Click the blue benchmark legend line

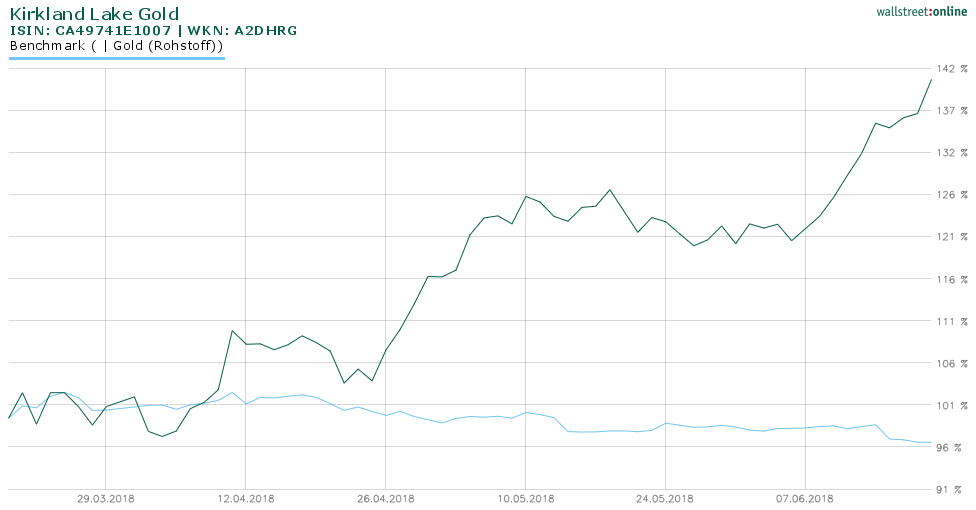116,58
